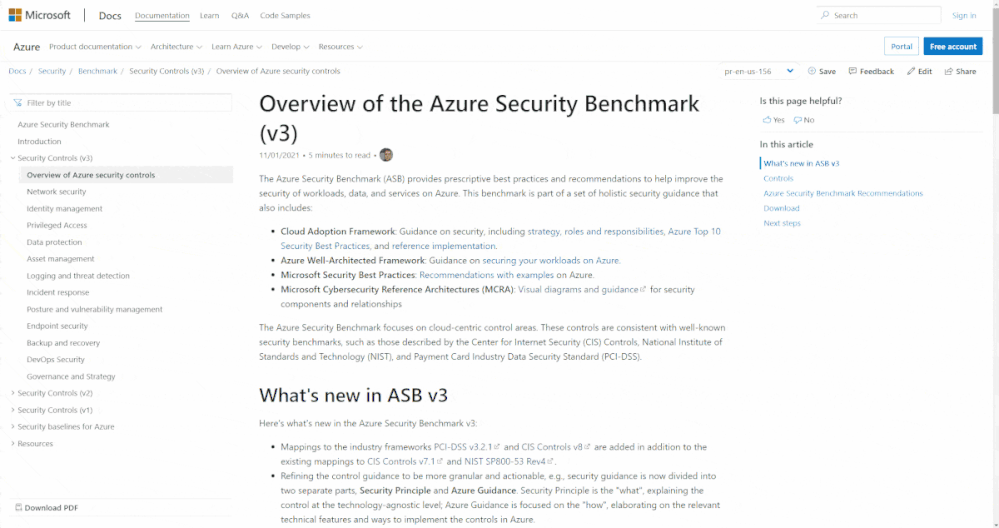Click the thumbs-up Yes icon
999x528 pixels.
pyautogui.click(x=766, y=119)
